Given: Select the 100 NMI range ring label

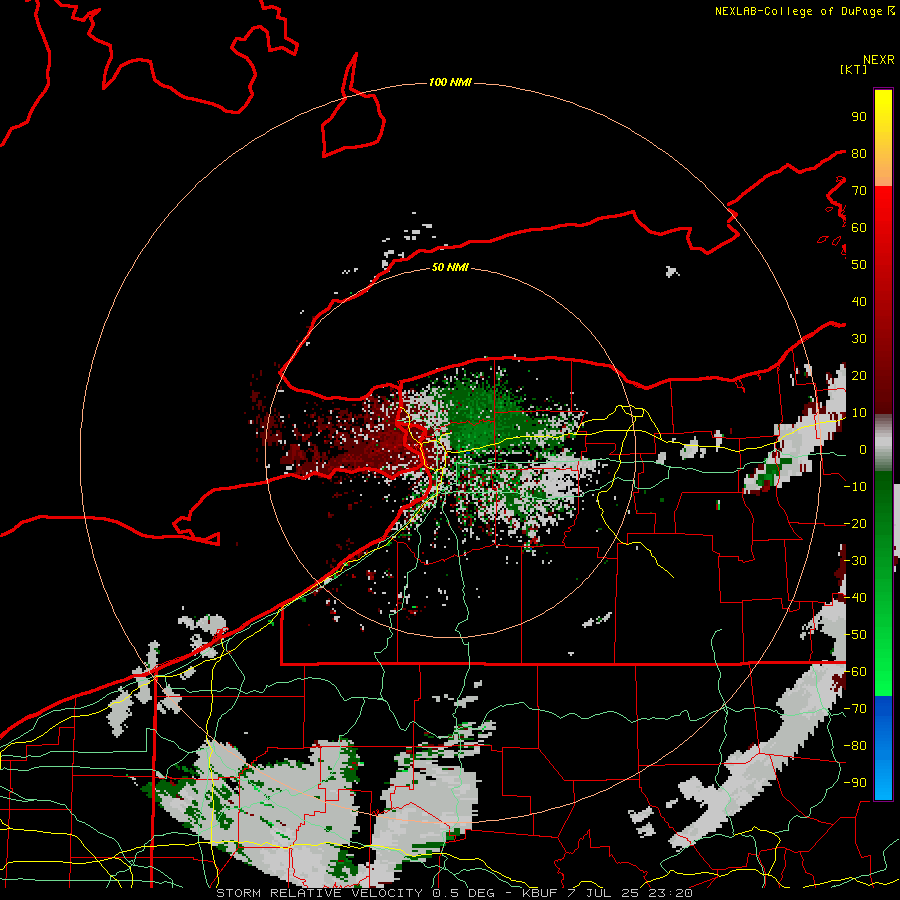Looking at the screenshot, I should 450,83.
